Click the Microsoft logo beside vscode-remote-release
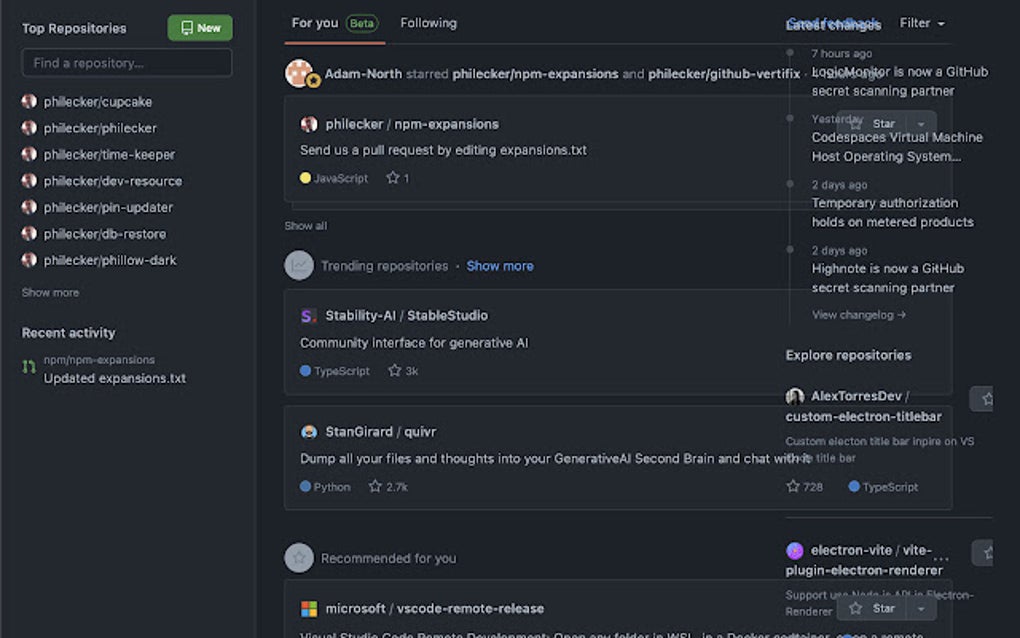Viewport: 1020px width, 638px height. coord(308,607)
